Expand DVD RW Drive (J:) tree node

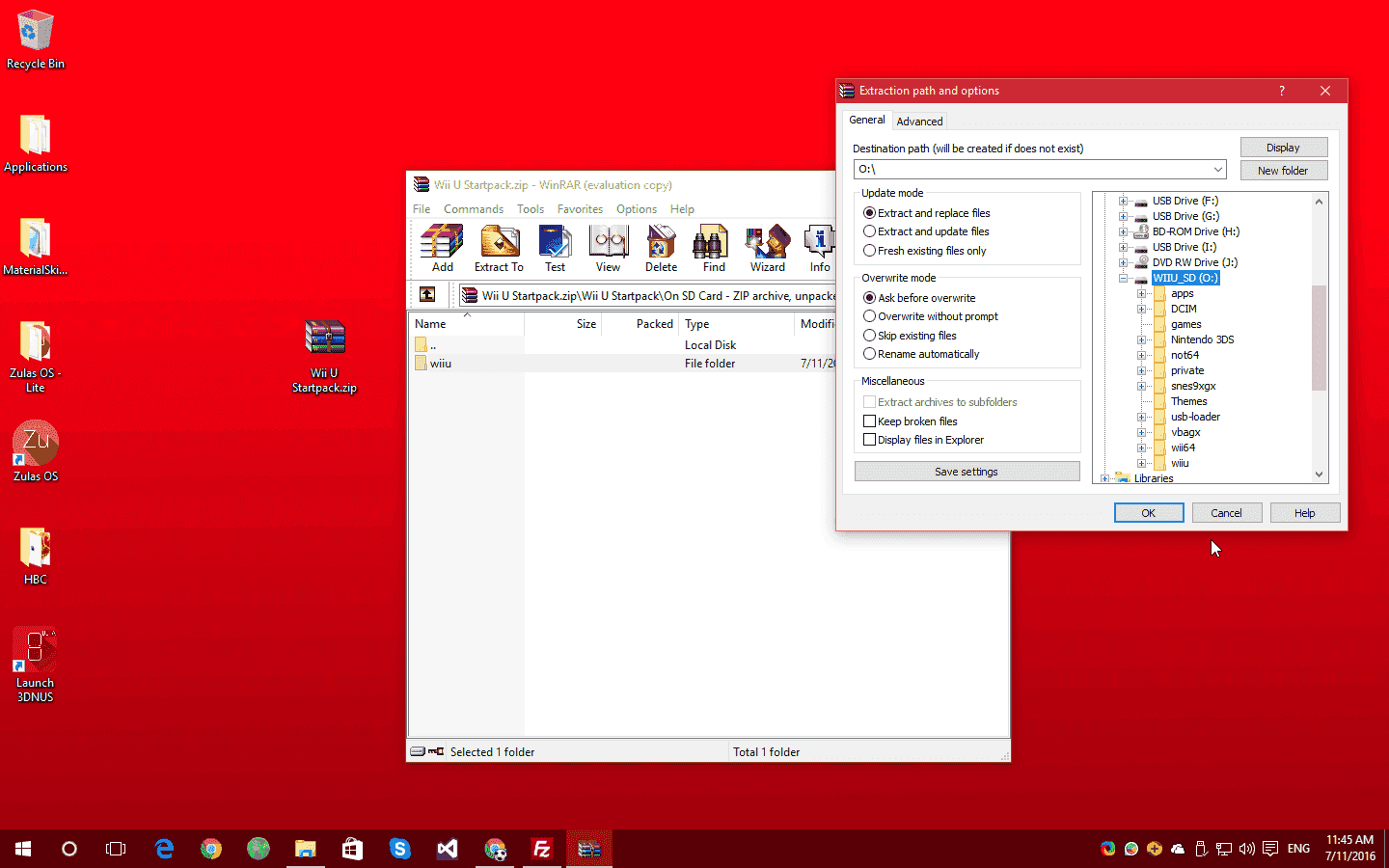tap(1123, 262)
